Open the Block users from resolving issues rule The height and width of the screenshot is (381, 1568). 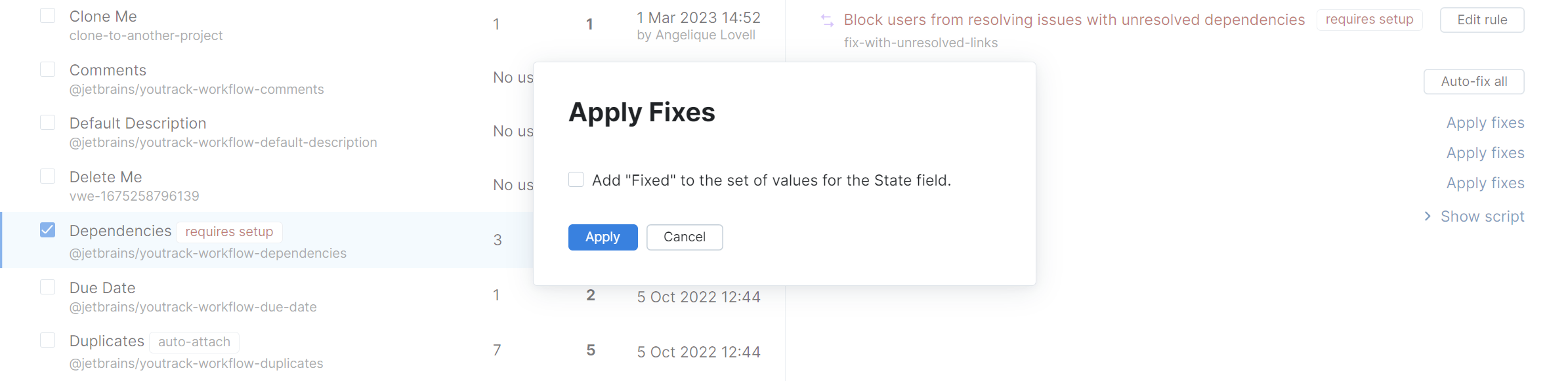pyautogui.click(x=1074, y=20)
